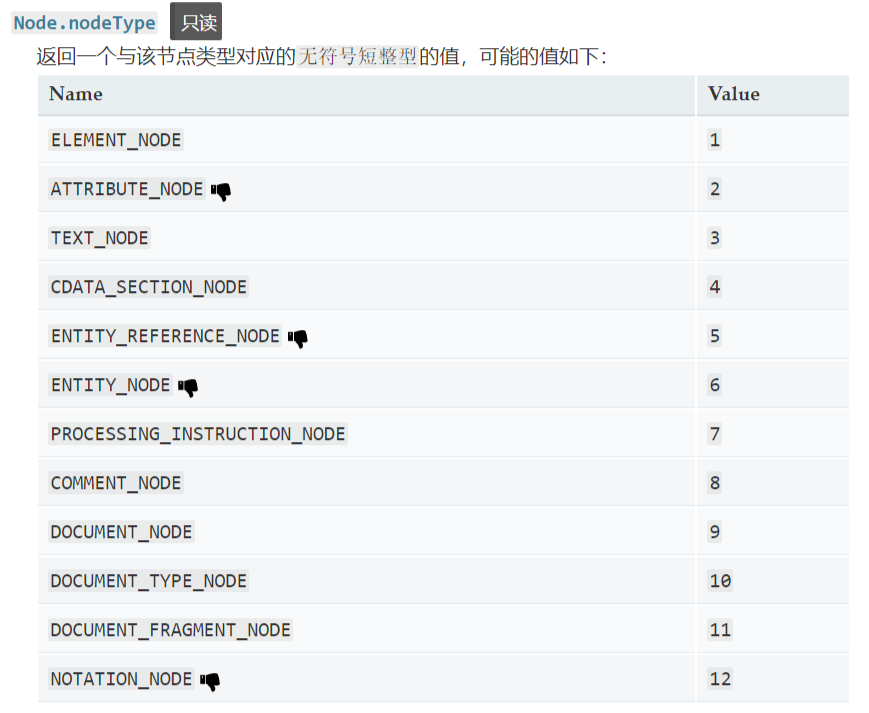Click value 2 in the ATTRIBUTE_NODE row
The width and height of the screenshot is (869, 713).
coord(715,189)
